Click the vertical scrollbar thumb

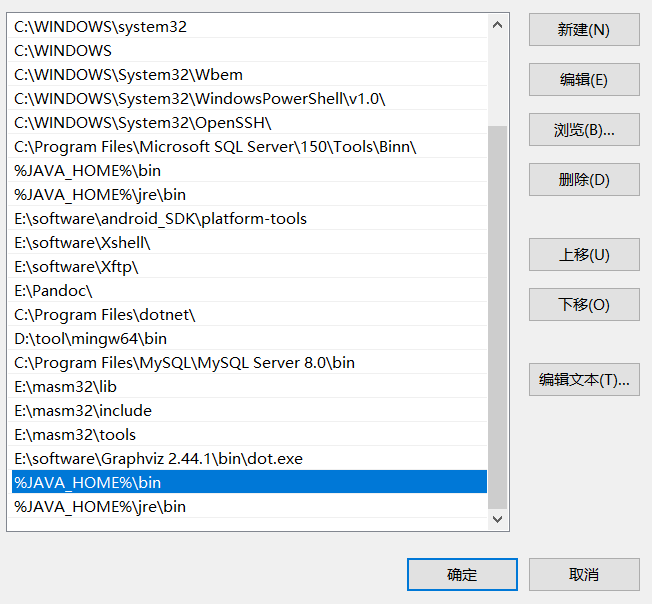click(x=497, y=317)
